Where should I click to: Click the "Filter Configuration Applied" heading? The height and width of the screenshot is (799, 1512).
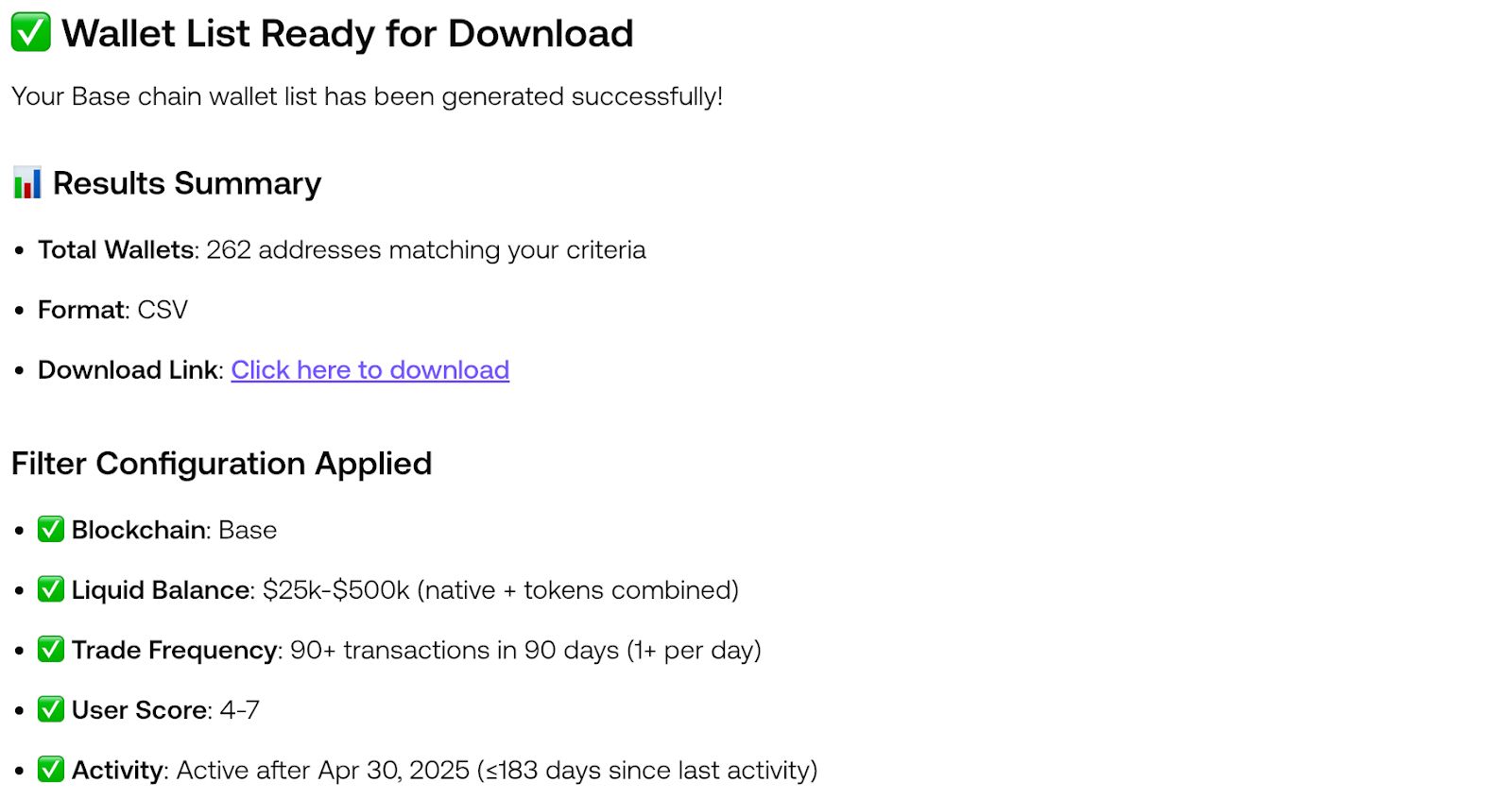point(221,464)
